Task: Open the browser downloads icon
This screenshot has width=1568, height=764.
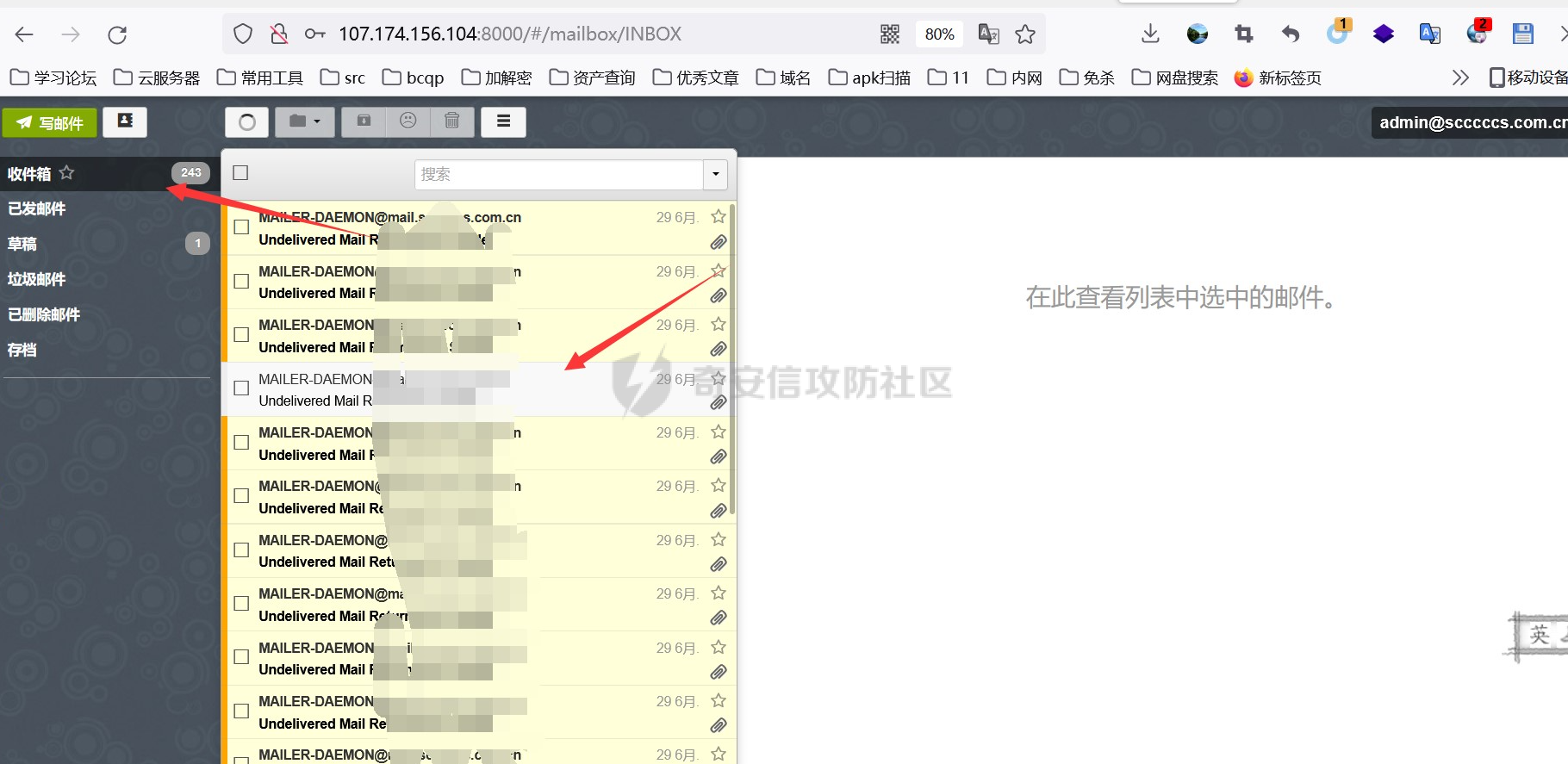Action: (1150, 34)
